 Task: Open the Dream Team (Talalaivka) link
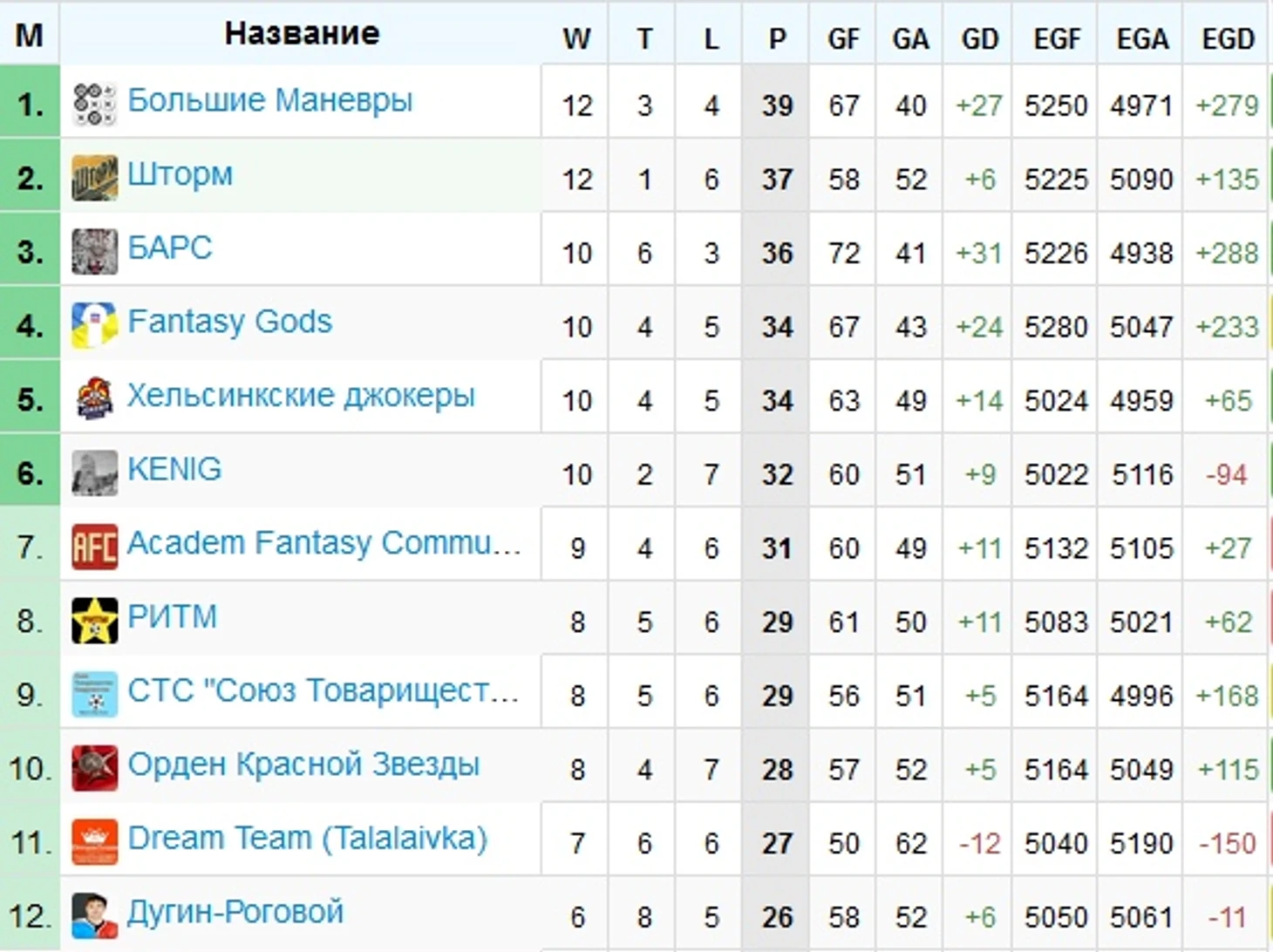(x=307, y=839)
